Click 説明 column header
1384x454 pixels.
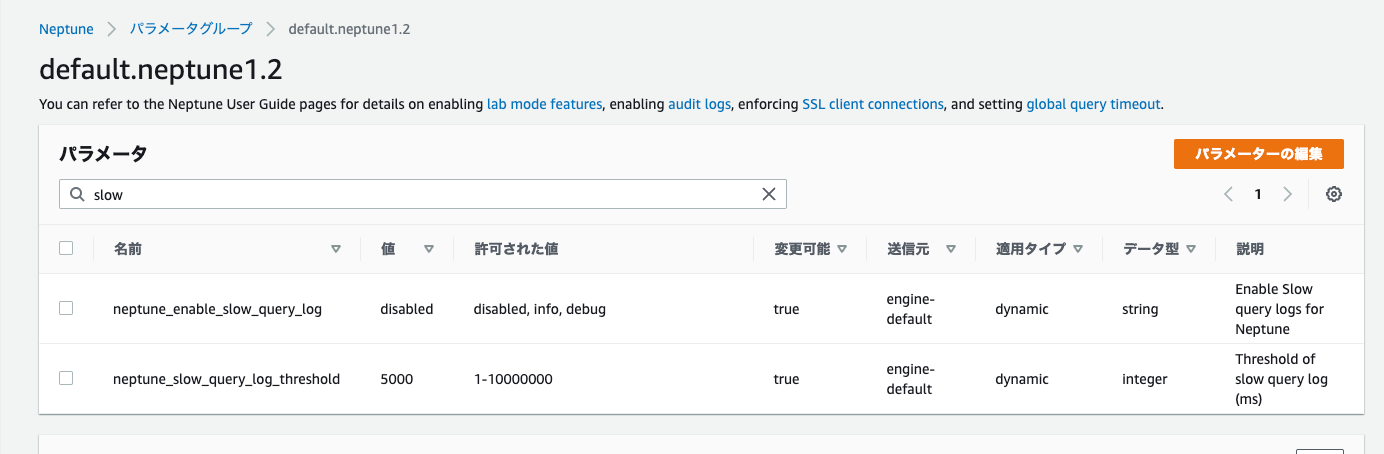pyautogui.click(x=1250, y=249)
